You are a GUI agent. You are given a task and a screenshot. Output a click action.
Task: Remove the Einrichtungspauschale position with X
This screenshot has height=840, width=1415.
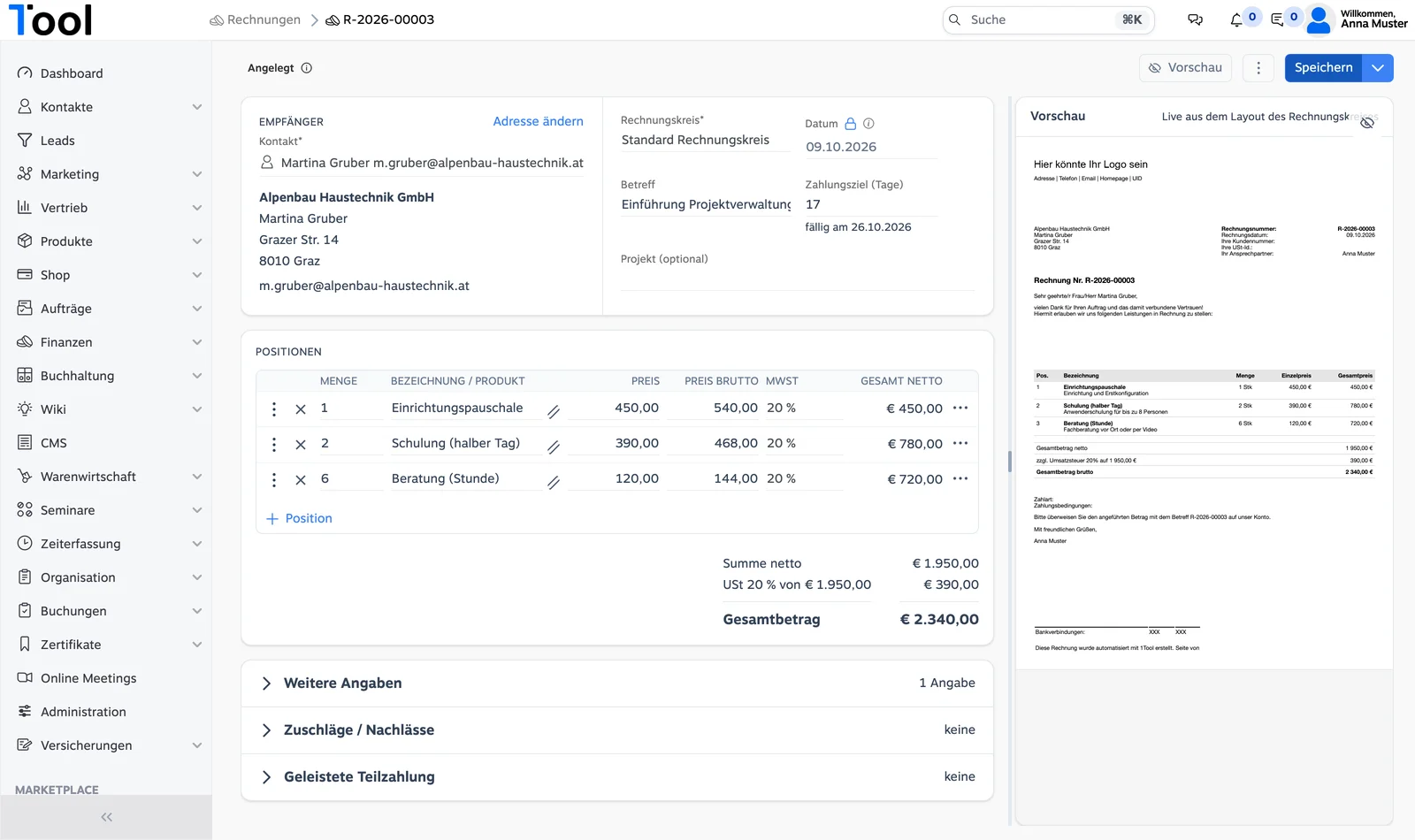click(301, 409)
